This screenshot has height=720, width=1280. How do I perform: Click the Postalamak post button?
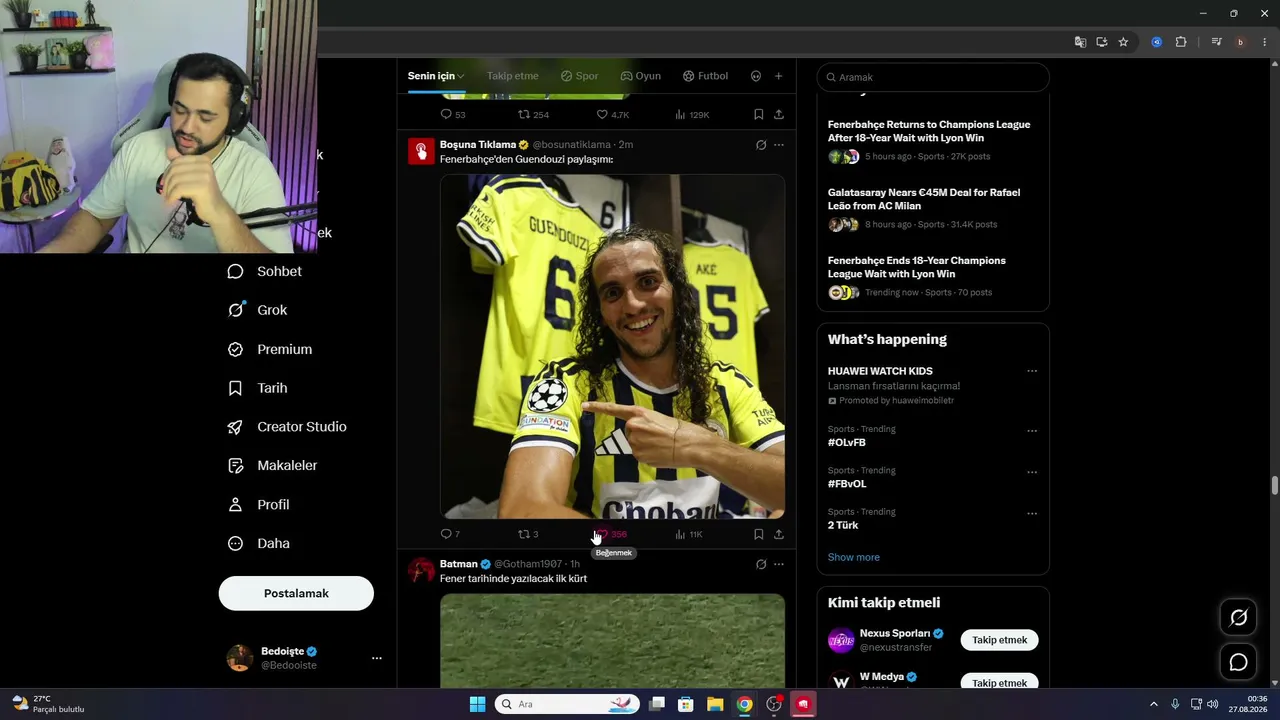click(x=296, y=593)
